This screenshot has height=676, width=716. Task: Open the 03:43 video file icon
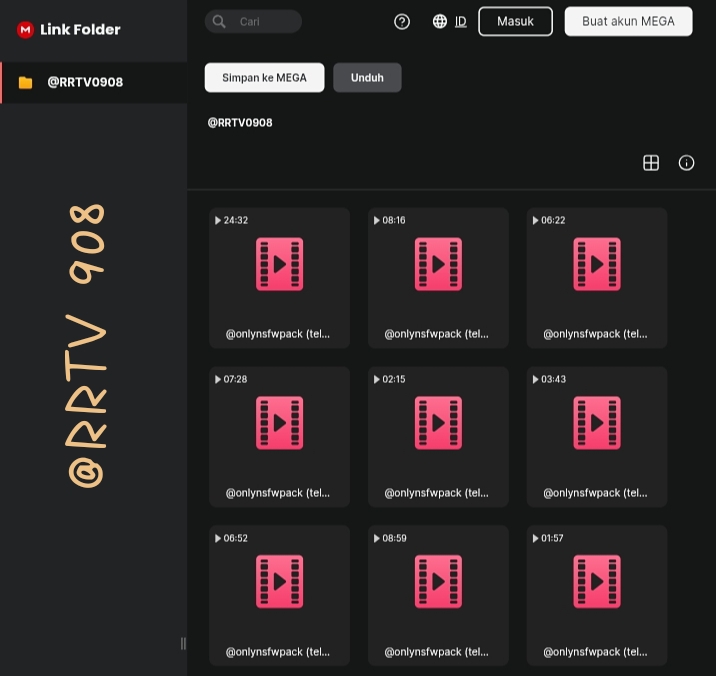[597, 423]
